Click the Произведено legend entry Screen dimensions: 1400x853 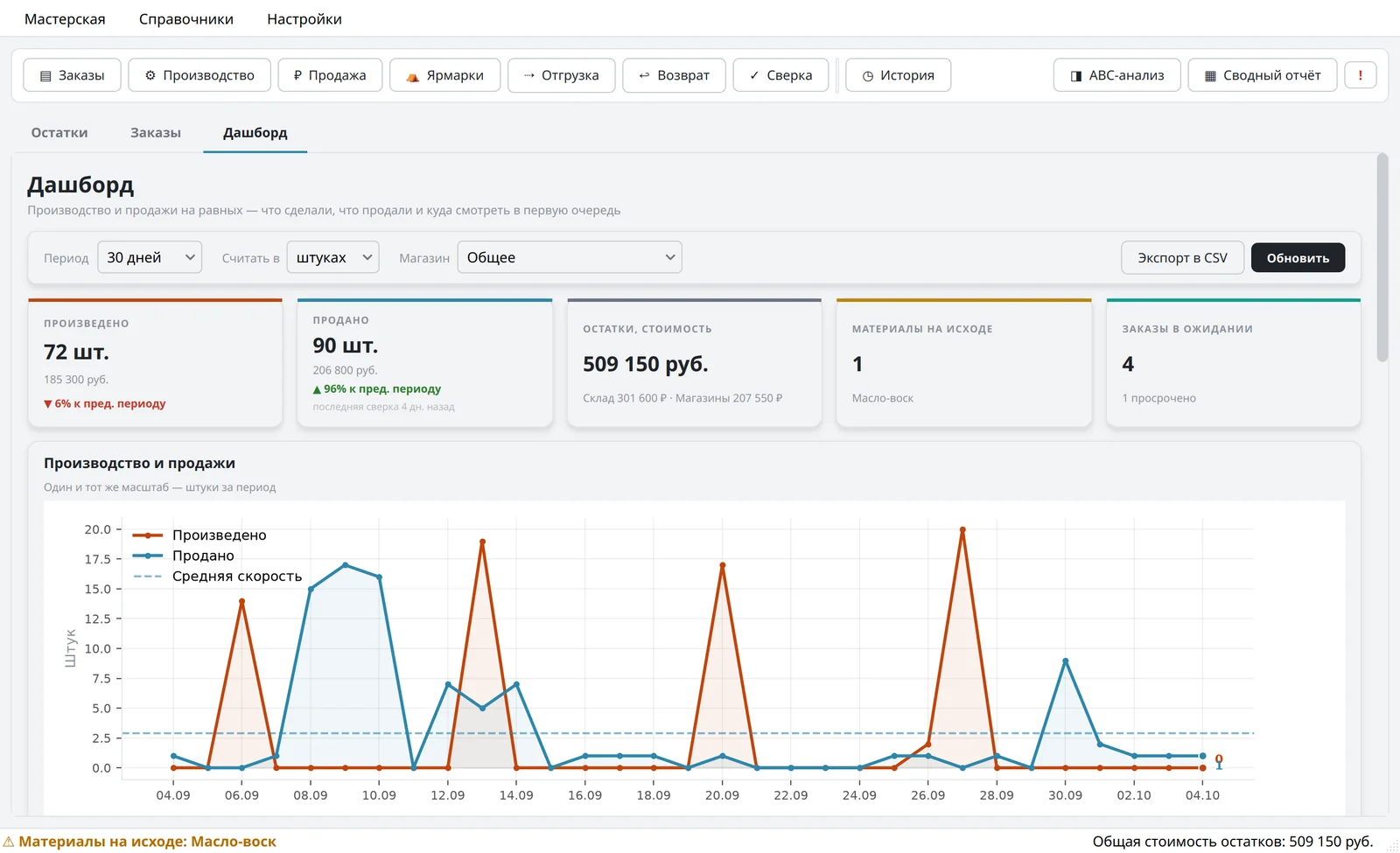click(199, 535)
